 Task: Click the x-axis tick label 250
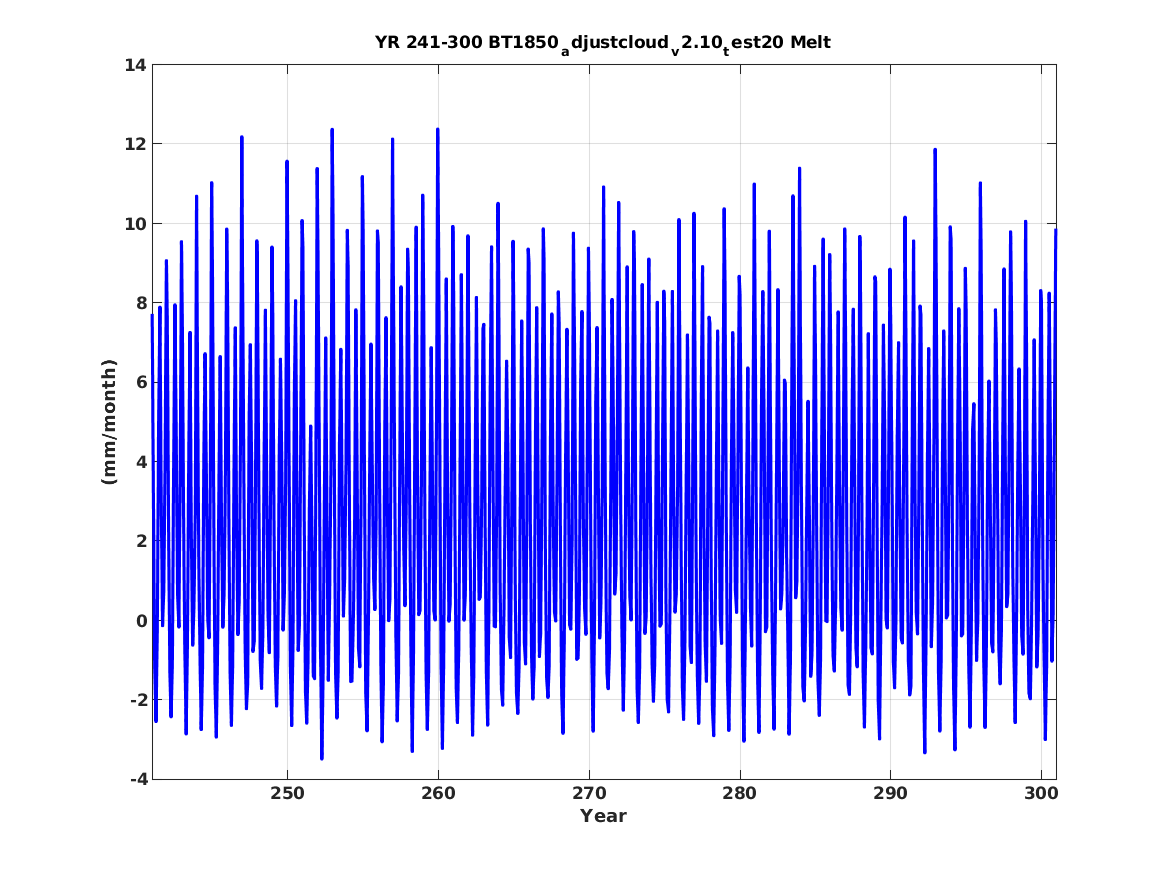287,794
